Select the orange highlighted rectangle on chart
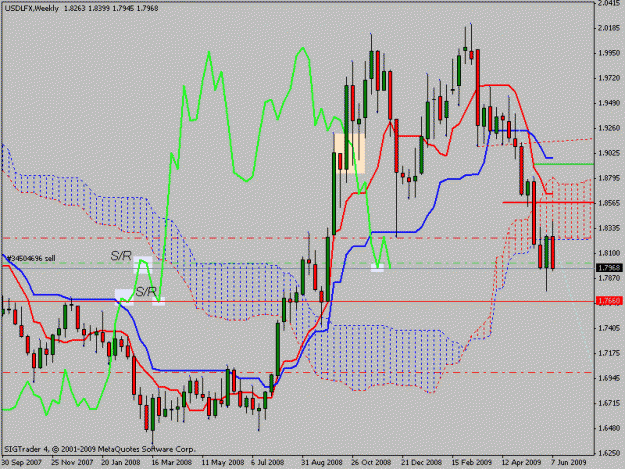Viewport: 625px width, 469px height. coord(350,153)
